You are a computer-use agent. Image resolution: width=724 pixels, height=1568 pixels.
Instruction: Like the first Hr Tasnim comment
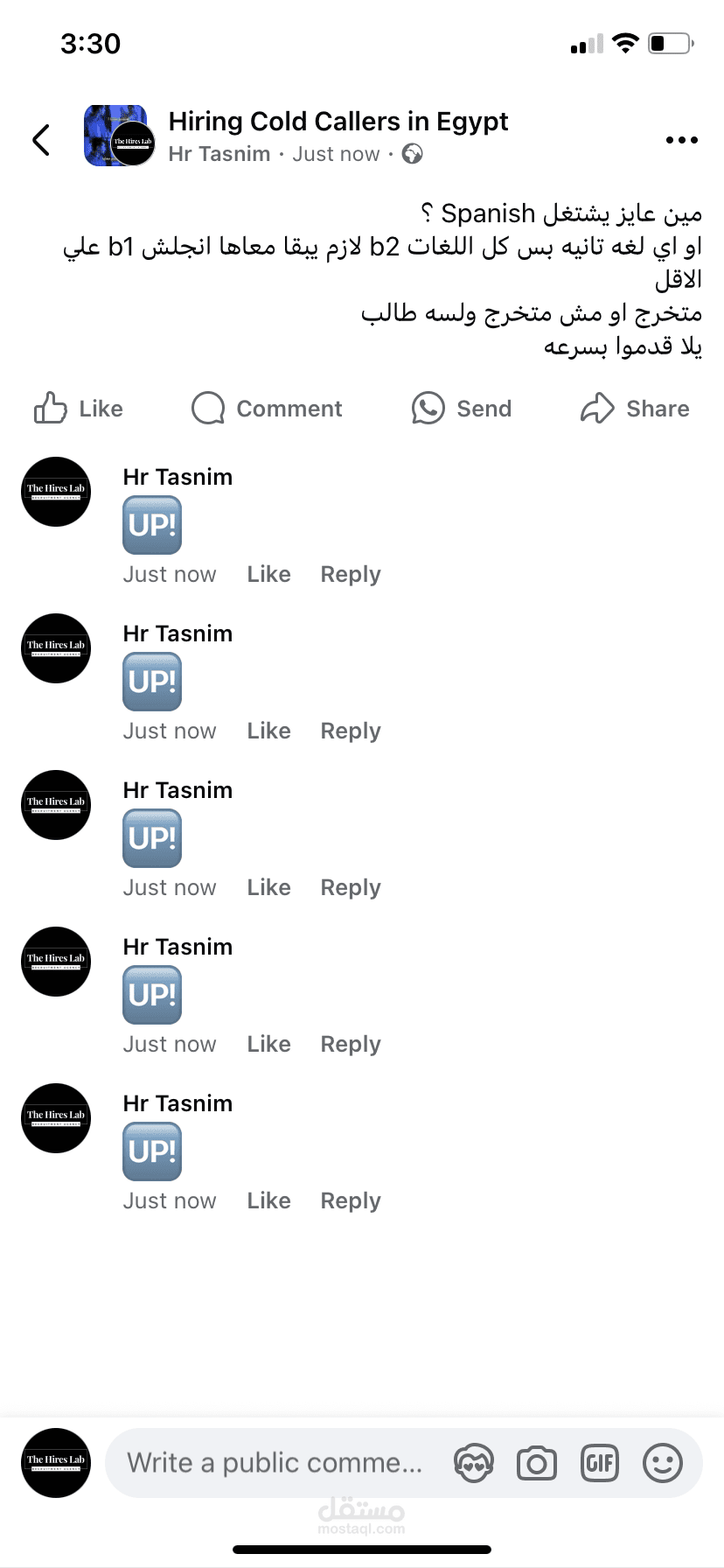[x=268, y=574]
